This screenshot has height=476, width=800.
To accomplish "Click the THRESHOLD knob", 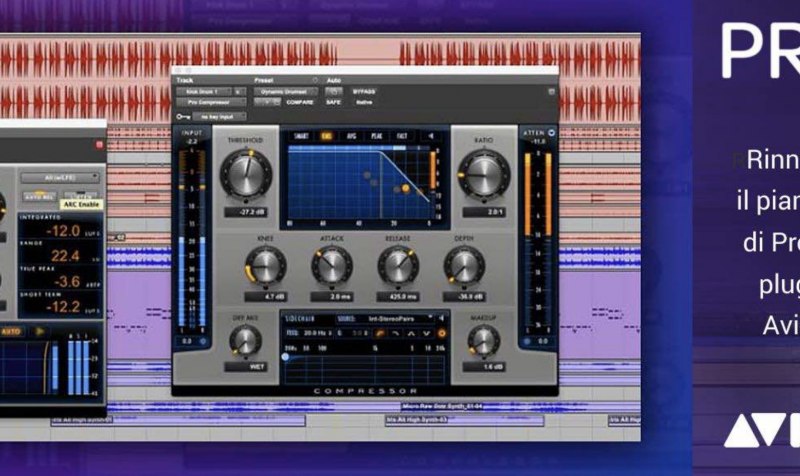I will 244,171.
